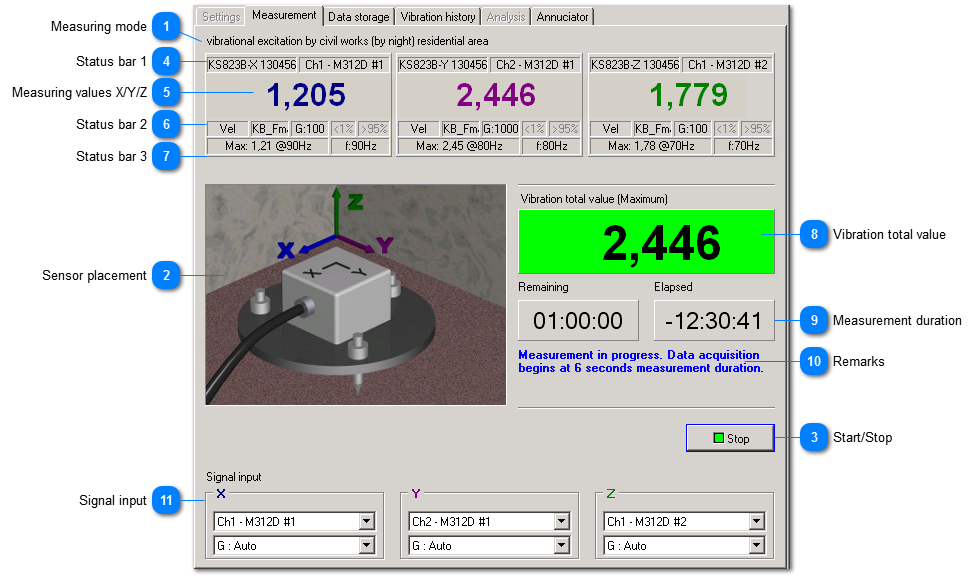
Task: Open the Ch1 - M312D #1 dropdown under X
Action: tap(294, 521)
